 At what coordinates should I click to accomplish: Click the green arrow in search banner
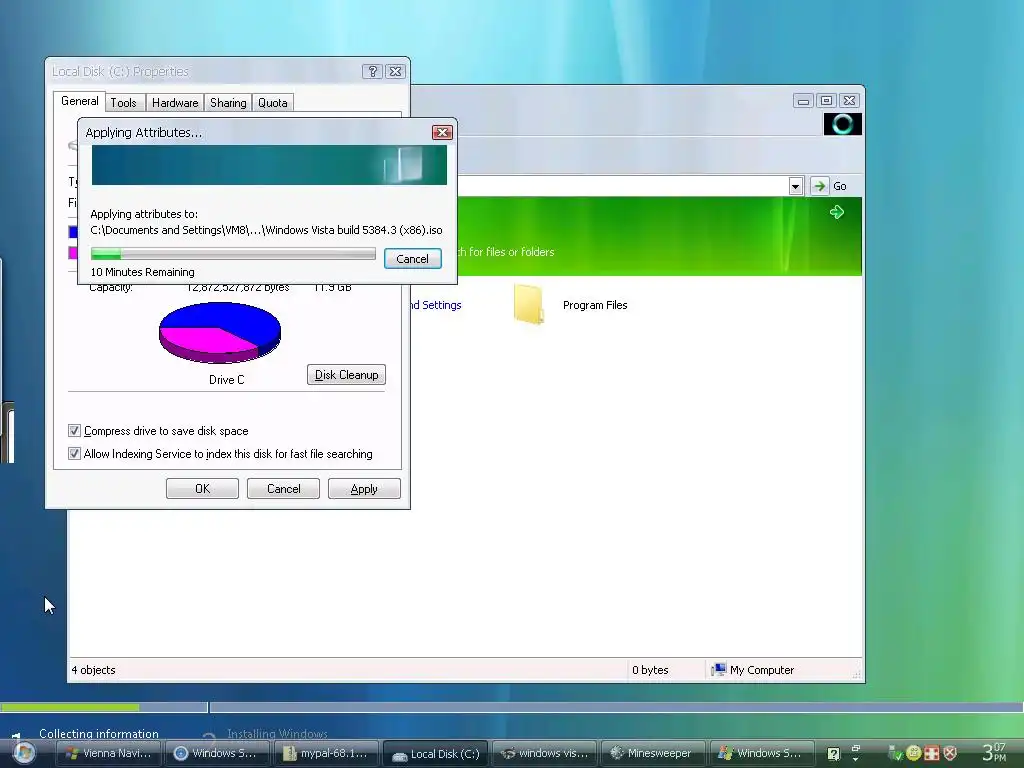[x=837, y=212]
